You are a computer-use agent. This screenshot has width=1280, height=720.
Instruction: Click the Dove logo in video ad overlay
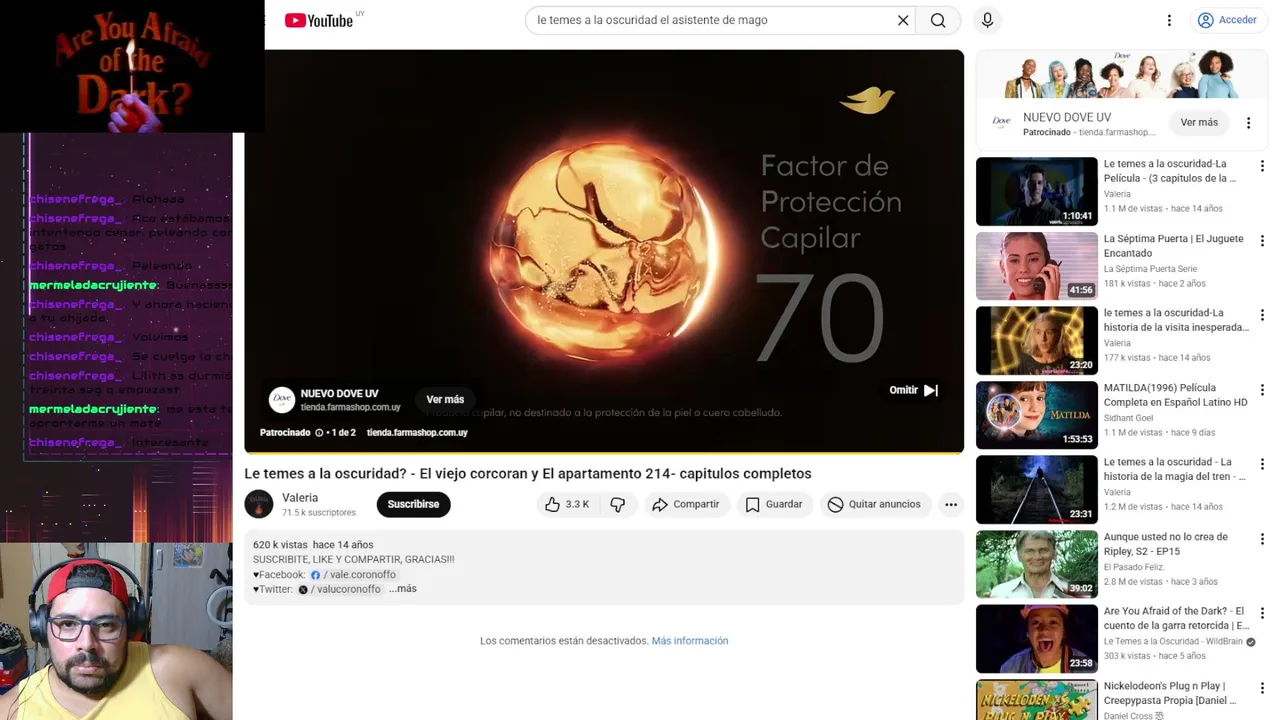coord(282,400)
